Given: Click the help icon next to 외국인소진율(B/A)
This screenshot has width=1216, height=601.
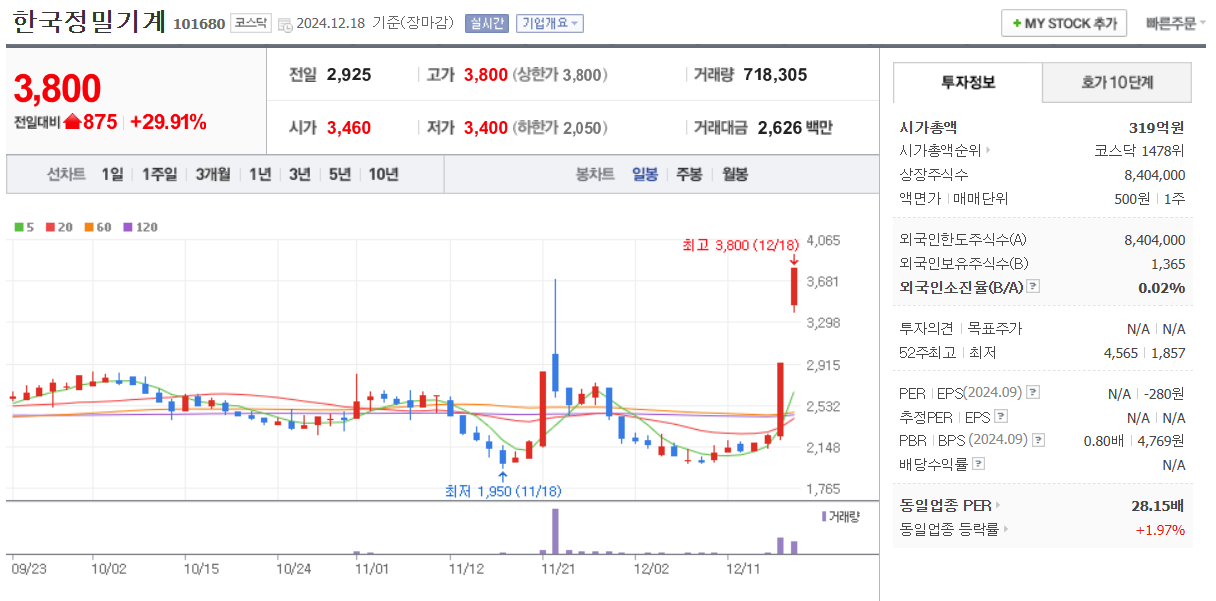Looking at the screenshot, I should click(x=1033, y=287).
